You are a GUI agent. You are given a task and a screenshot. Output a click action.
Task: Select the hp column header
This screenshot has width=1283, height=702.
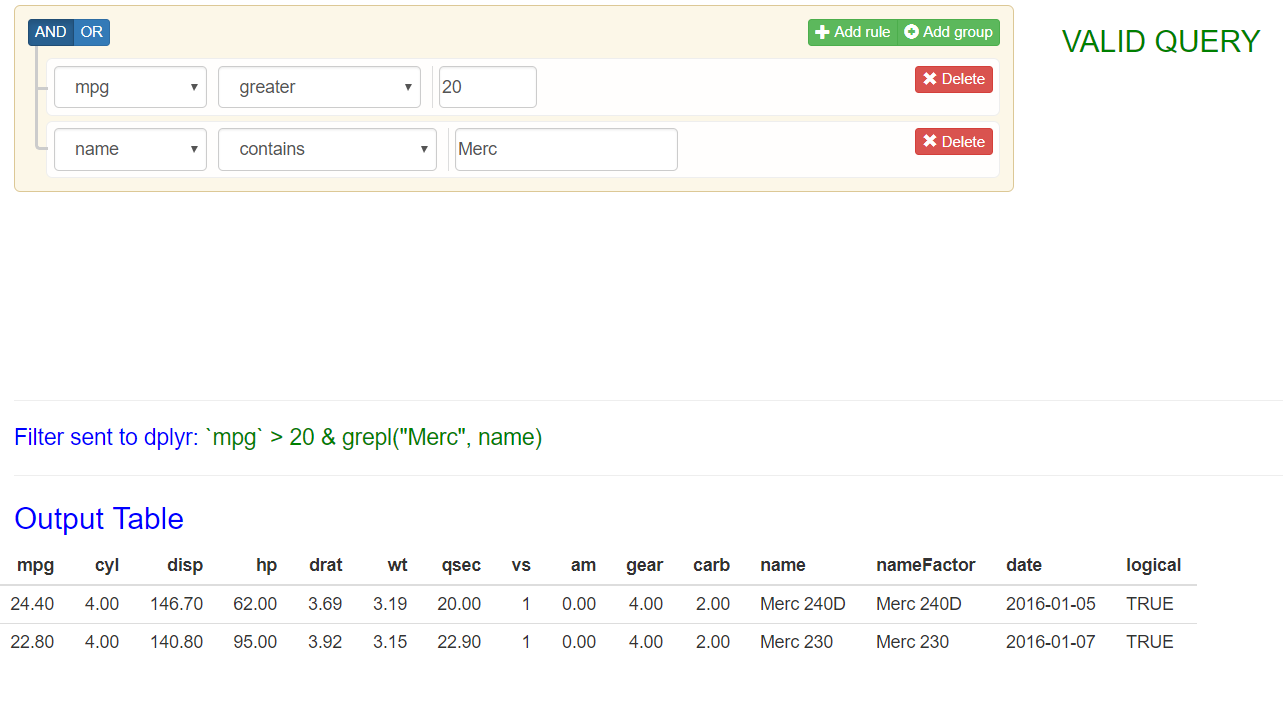coord(266,565)
